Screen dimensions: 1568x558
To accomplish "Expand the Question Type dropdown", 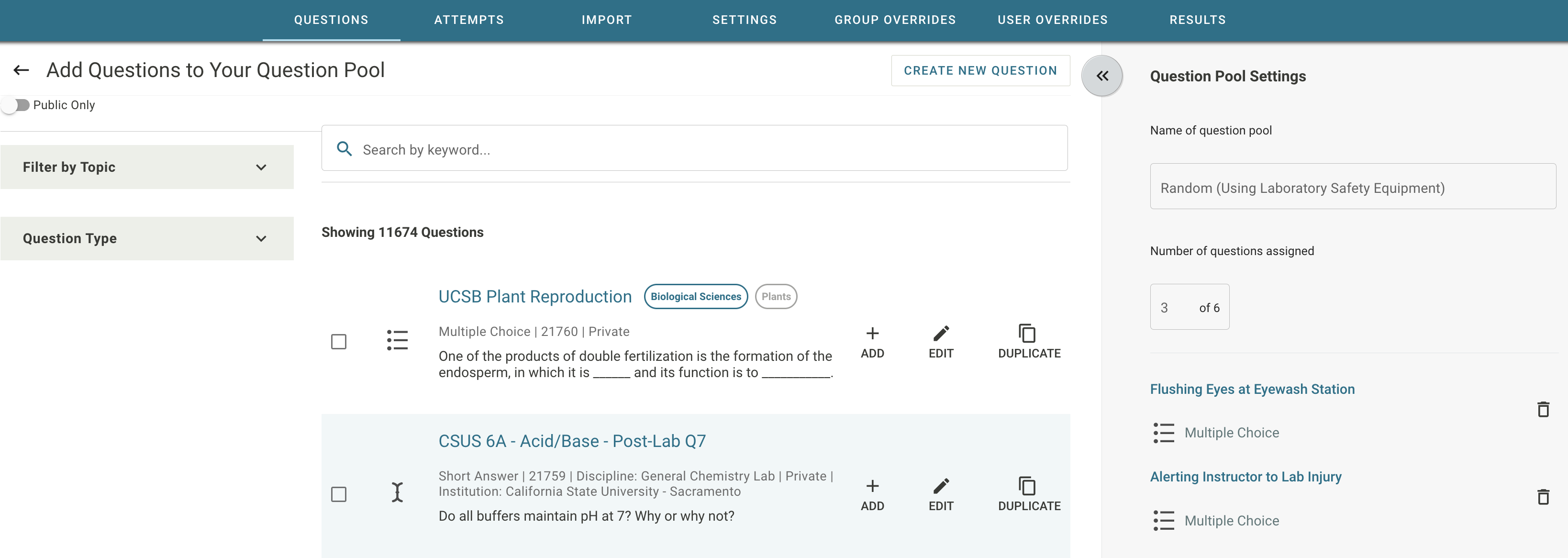I will 147,238.
